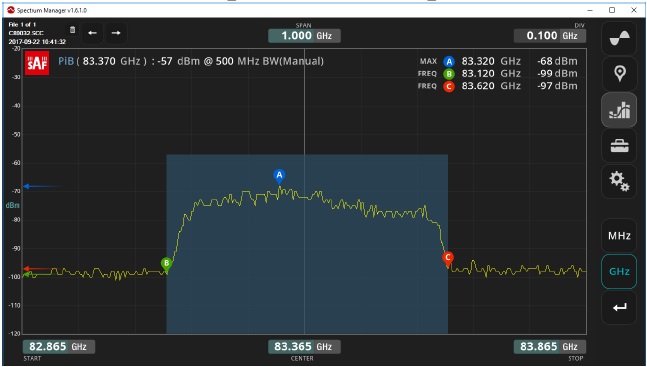The width and height of the screenshot is (647, 367).
Task: Click the PiB power in band label
Action: pyautogui.click(x=66, y=62)
